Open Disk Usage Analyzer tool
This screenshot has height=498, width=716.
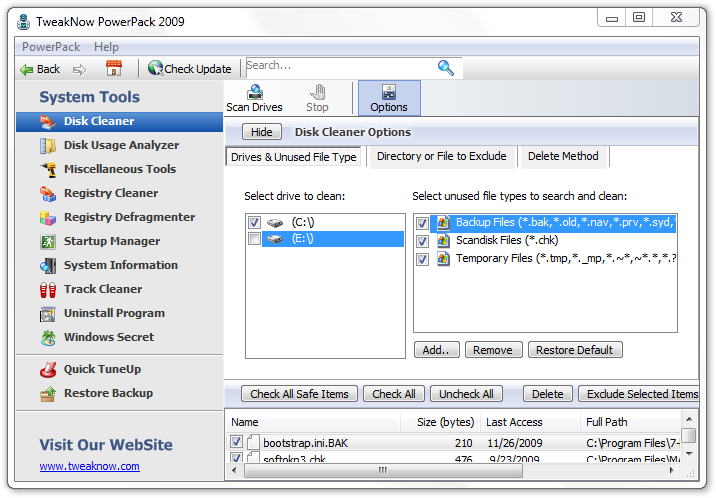pyautogui.click(x=119, y=145)
